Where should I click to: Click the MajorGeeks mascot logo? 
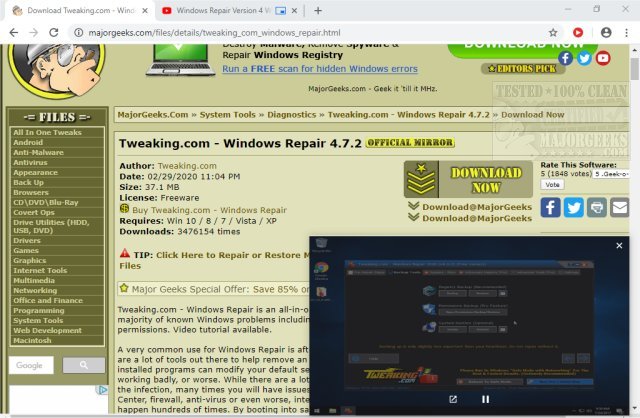click(x=56, y=70)
